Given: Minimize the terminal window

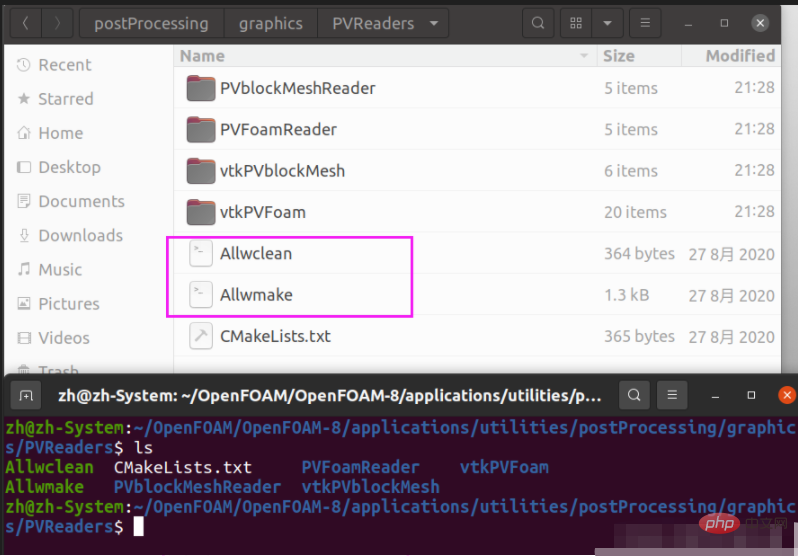Looking at the screenshot, I should click(715, 396).
